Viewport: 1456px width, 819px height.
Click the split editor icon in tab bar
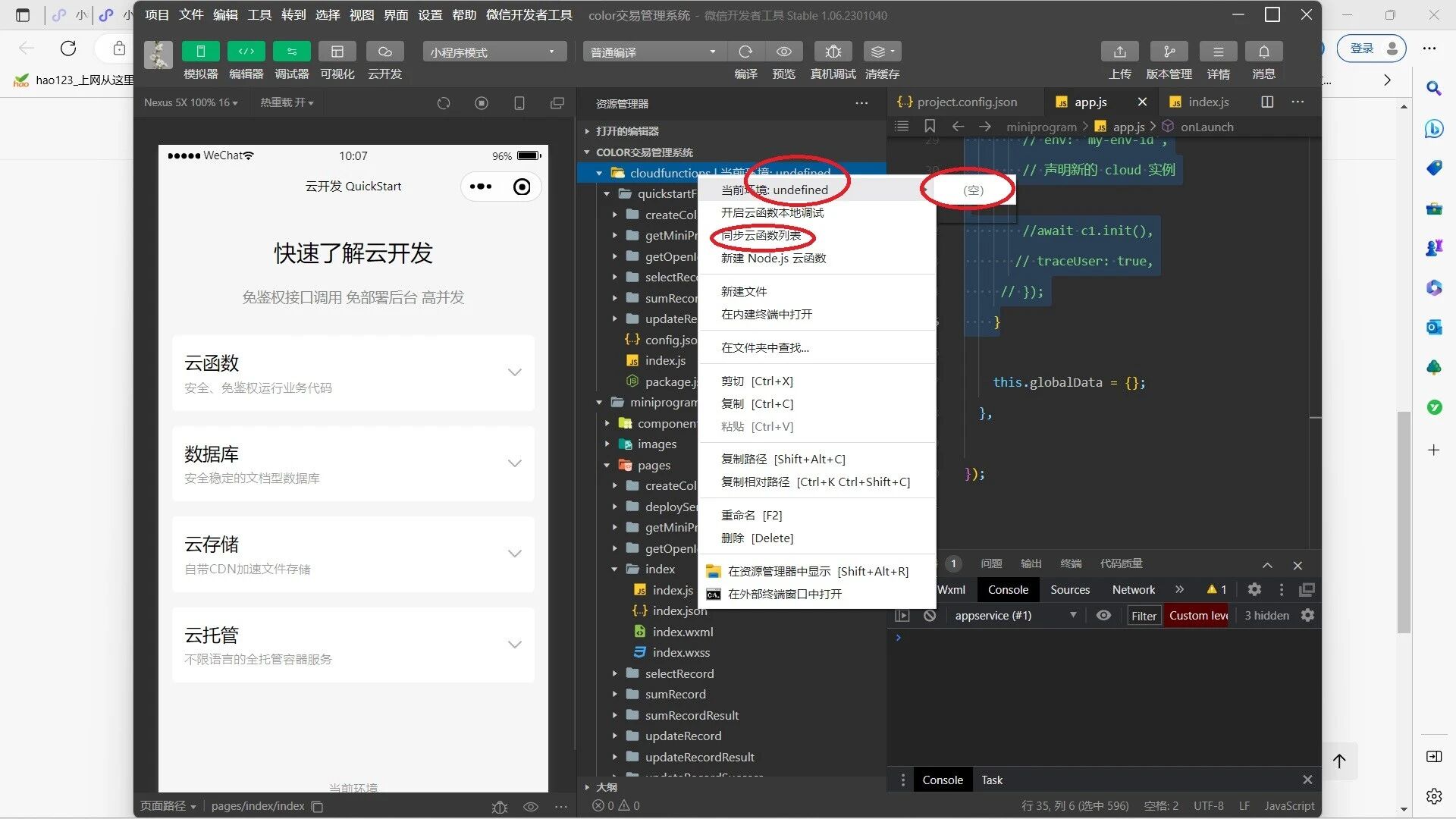(1267, 102)
